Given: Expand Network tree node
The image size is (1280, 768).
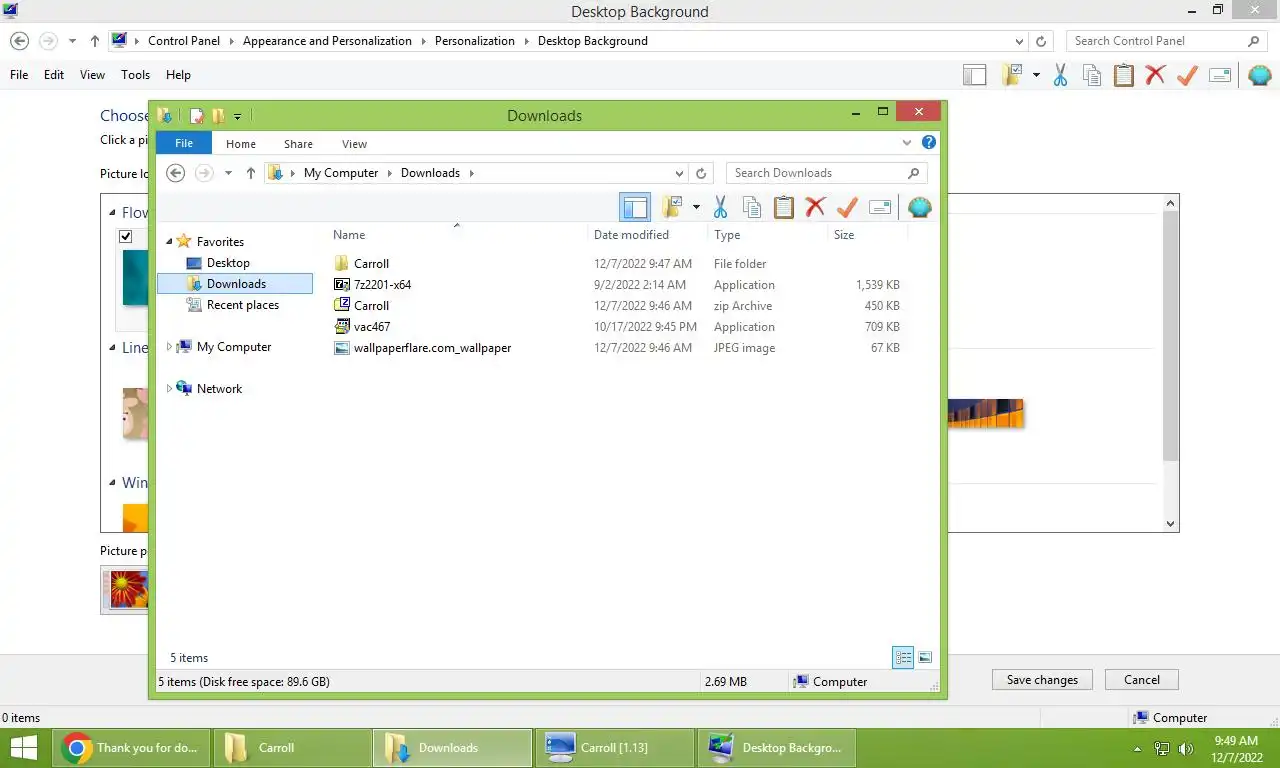Looking at the screenshot, I should click(x=169, y=389).
